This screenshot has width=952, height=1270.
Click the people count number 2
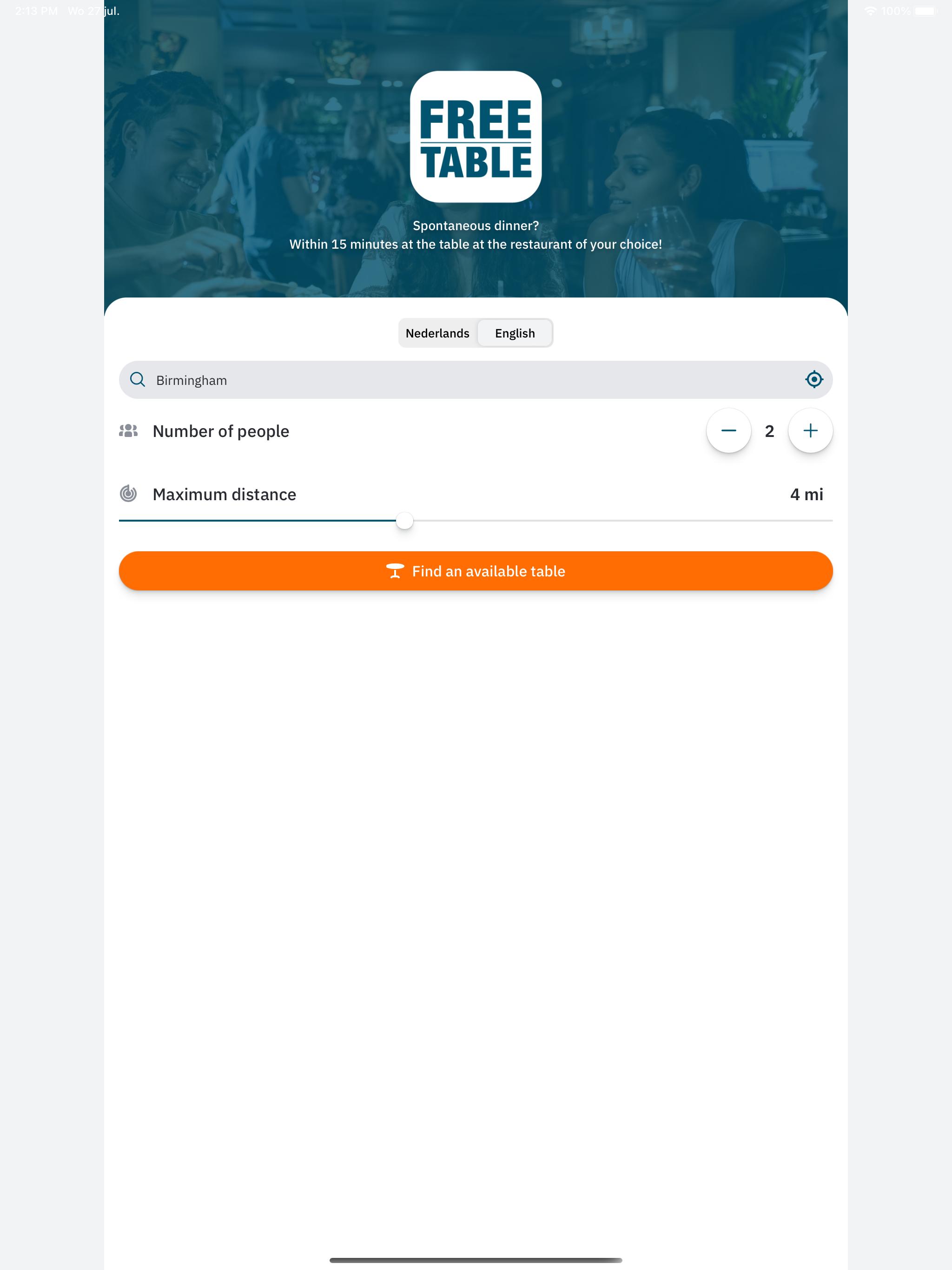[769, 431]
